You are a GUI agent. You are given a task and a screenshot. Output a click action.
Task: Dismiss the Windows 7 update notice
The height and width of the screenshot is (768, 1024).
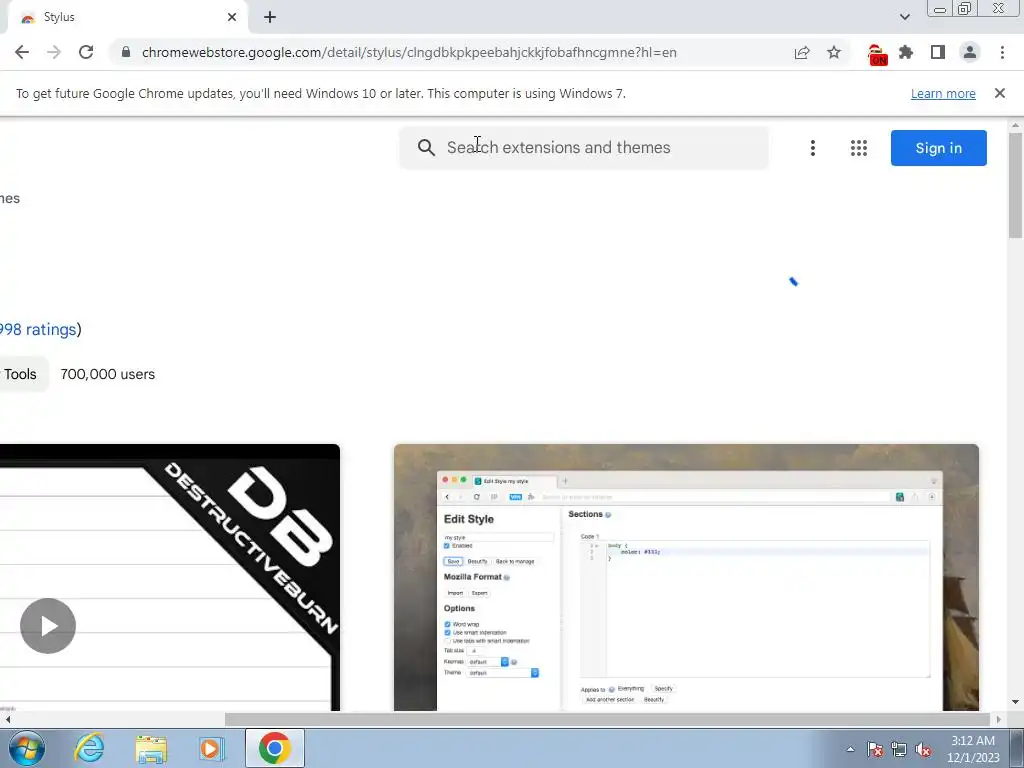999,93
